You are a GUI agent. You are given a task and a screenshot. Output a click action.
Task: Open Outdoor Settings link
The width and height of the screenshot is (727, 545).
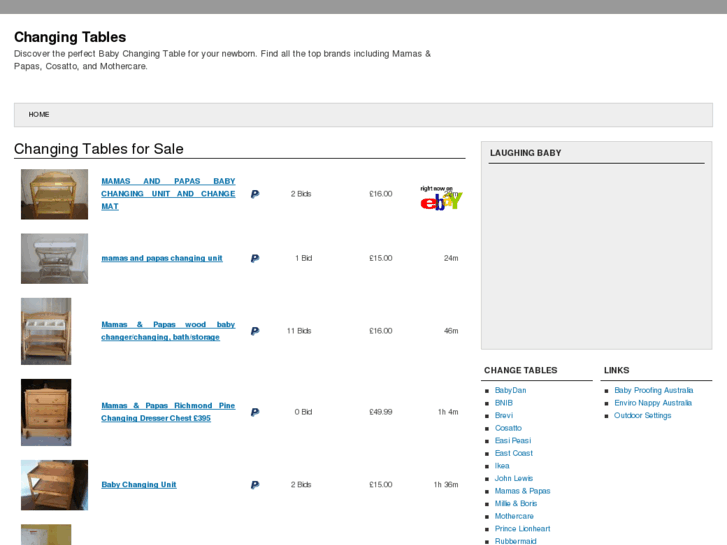[x=643, y=416]
